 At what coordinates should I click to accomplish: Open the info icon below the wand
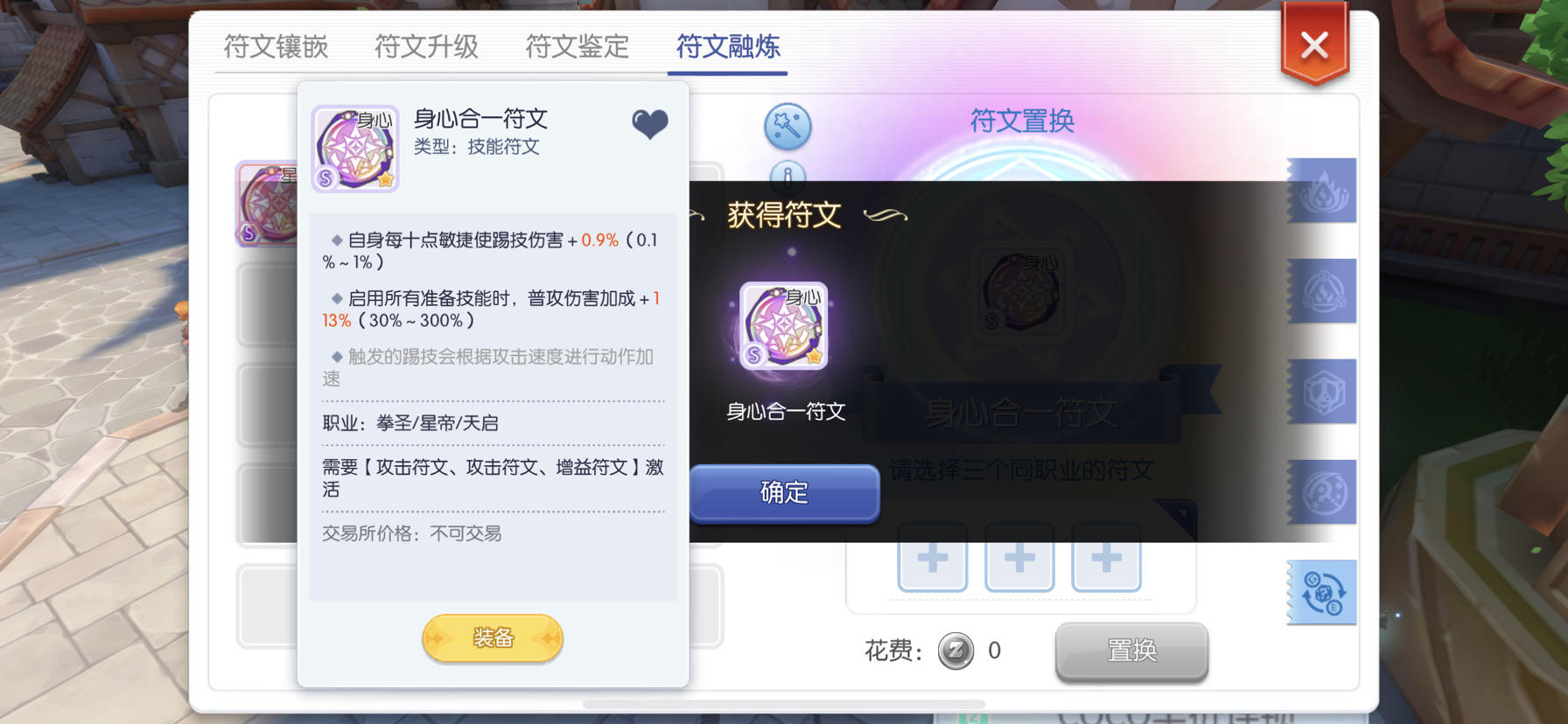pyautogui.click(x=787, y=173)
